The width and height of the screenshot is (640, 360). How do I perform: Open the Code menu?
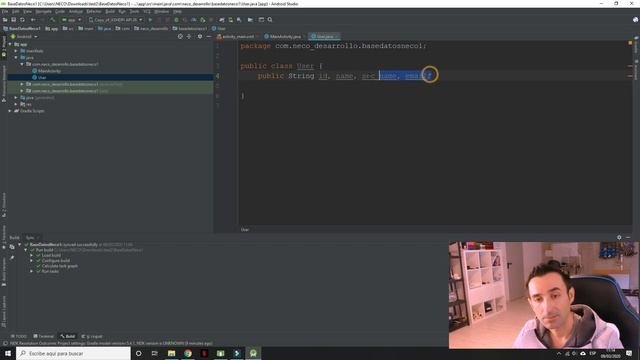[x=60, y=11]
